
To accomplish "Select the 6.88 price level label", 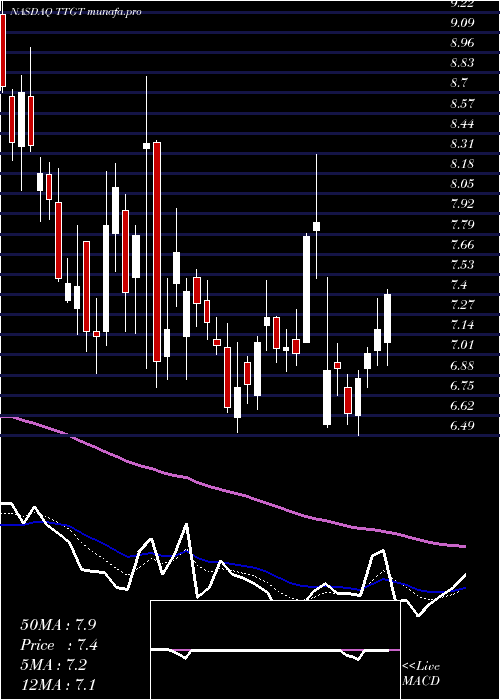I will pos(462,366).
